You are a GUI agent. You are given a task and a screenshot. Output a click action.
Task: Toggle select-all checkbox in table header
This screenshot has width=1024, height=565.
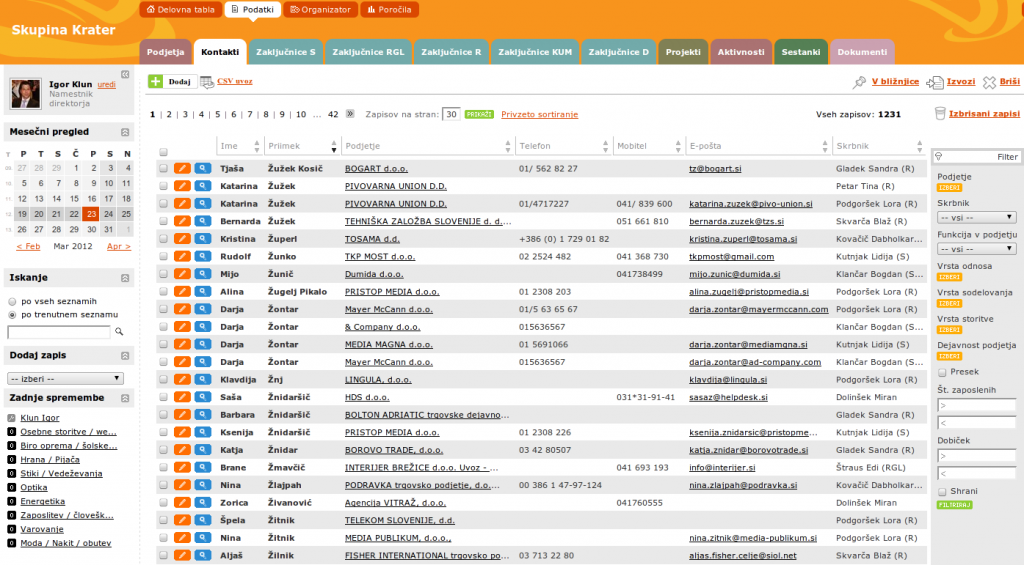click(163, 152)
